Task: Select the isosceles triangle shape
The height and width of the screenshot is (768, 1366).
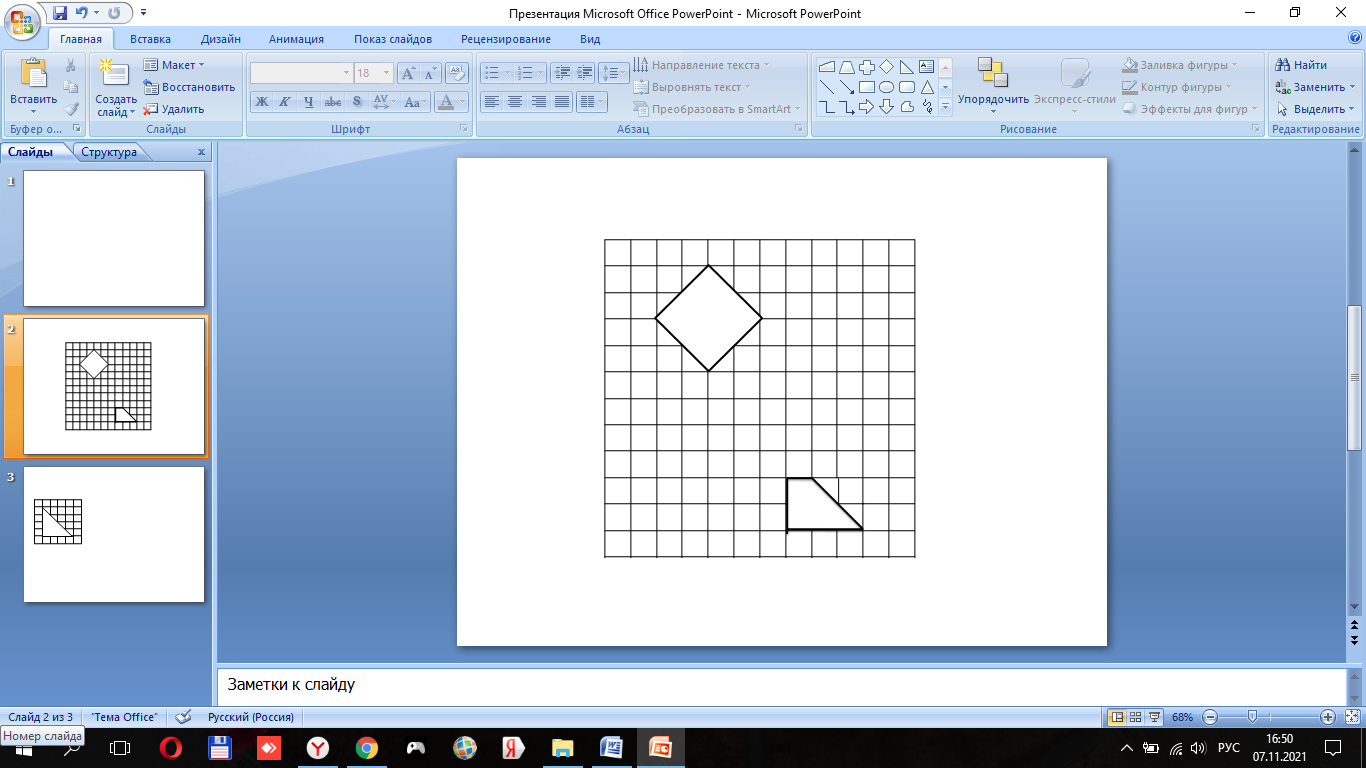Action: pyautogui.click(x=926, y=87)
